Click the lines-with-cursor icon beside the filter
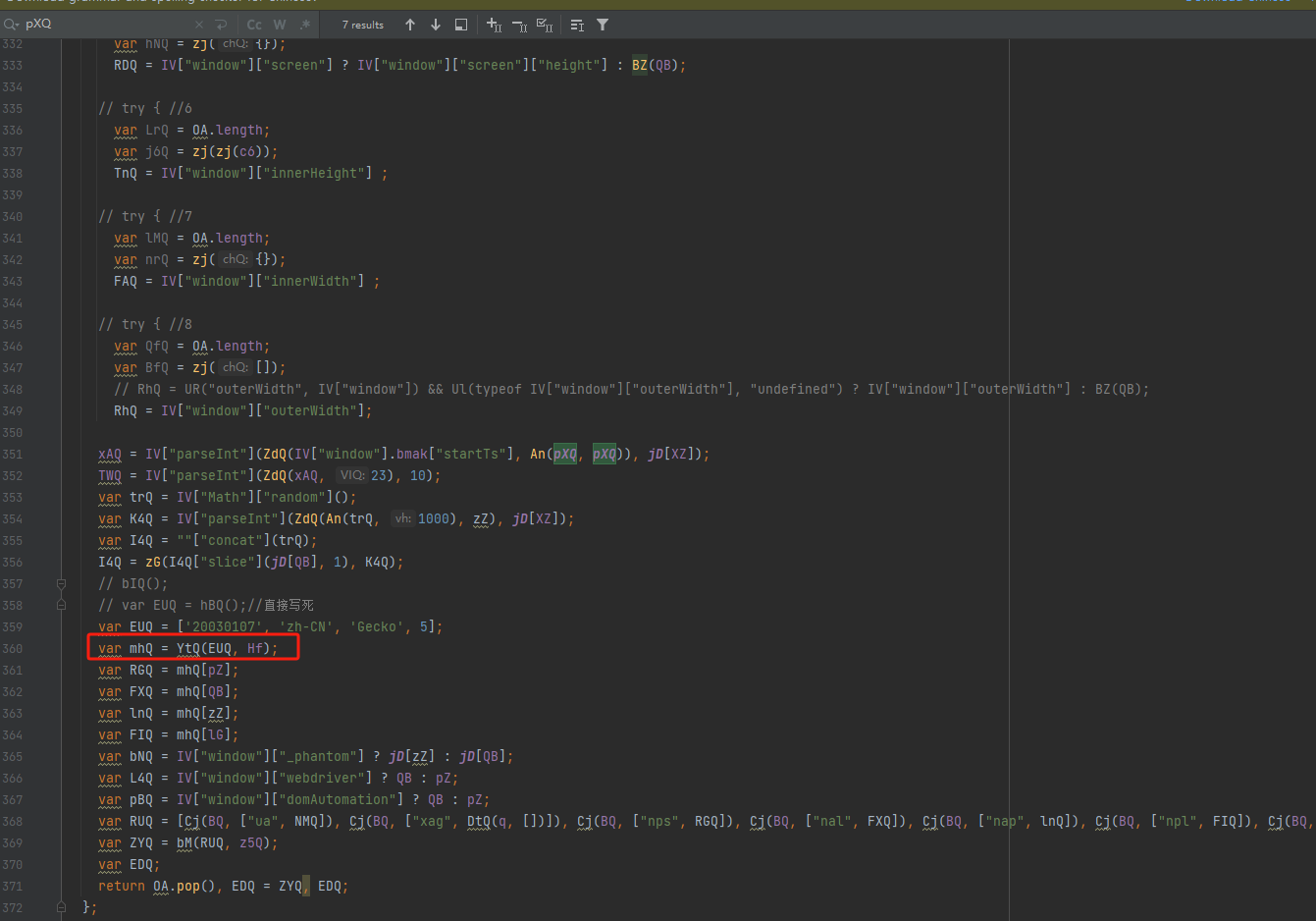The height and width of the screenshot is (921, 1316). (577, 25)
